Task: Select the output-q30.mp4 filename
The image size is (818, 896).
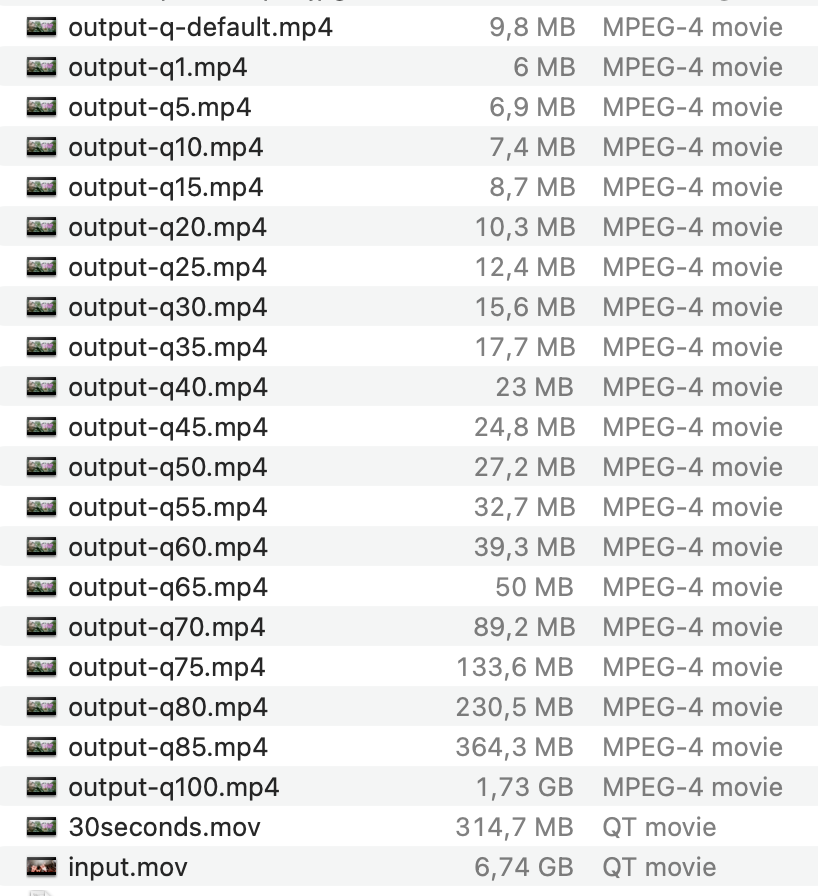Action: coord(167,307)
